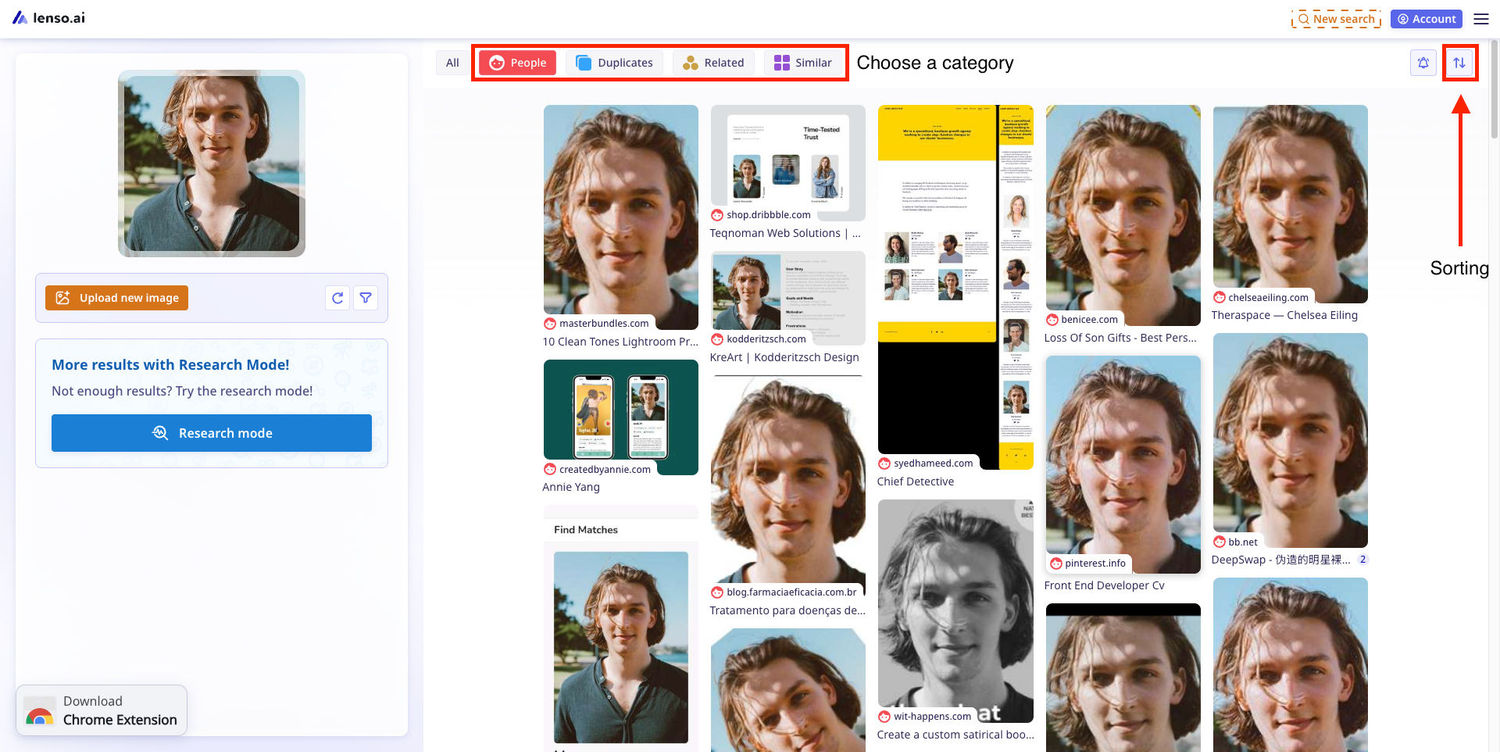This screenshot has height=752, width=1500.
Task: Open the createdbyannie.com result image
Action: point(621,417)
